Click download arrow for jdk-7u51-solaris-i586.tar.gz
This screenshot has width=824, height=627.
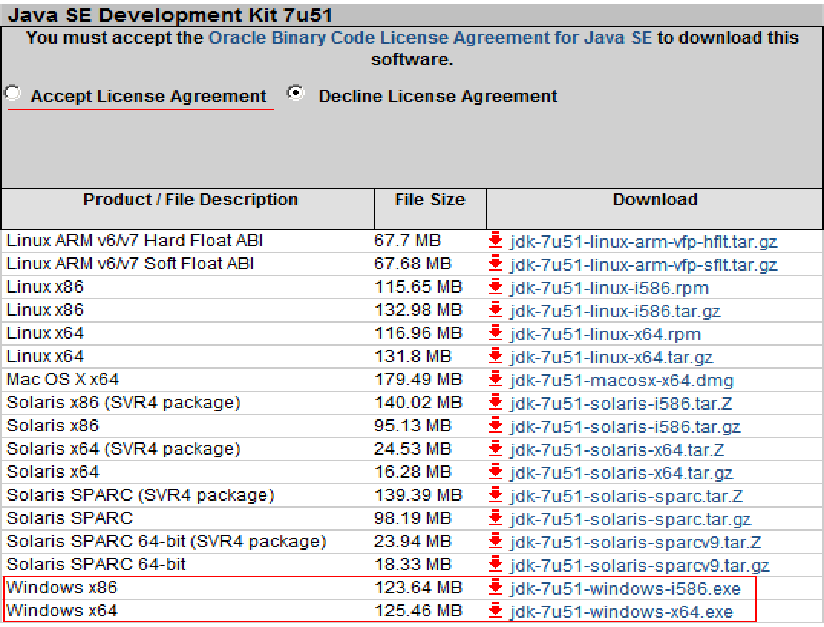[x=495, y=425]
